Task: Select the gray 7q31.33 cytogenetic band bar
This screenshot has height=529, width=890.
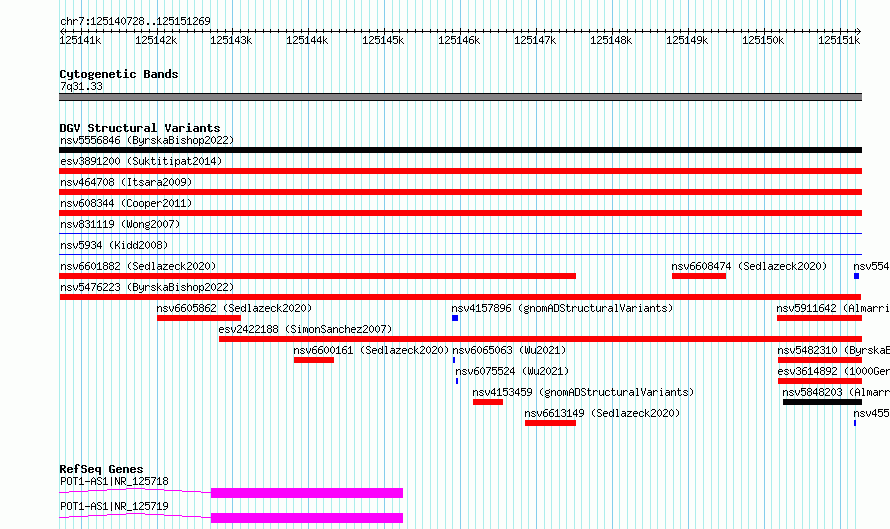Action: click(460, 97)
